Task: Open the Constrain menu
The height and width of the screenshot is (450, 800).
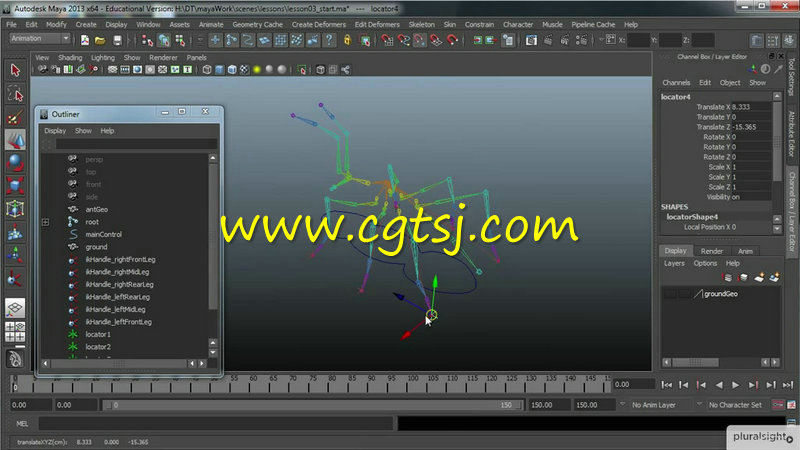Action: pos(479,24)
